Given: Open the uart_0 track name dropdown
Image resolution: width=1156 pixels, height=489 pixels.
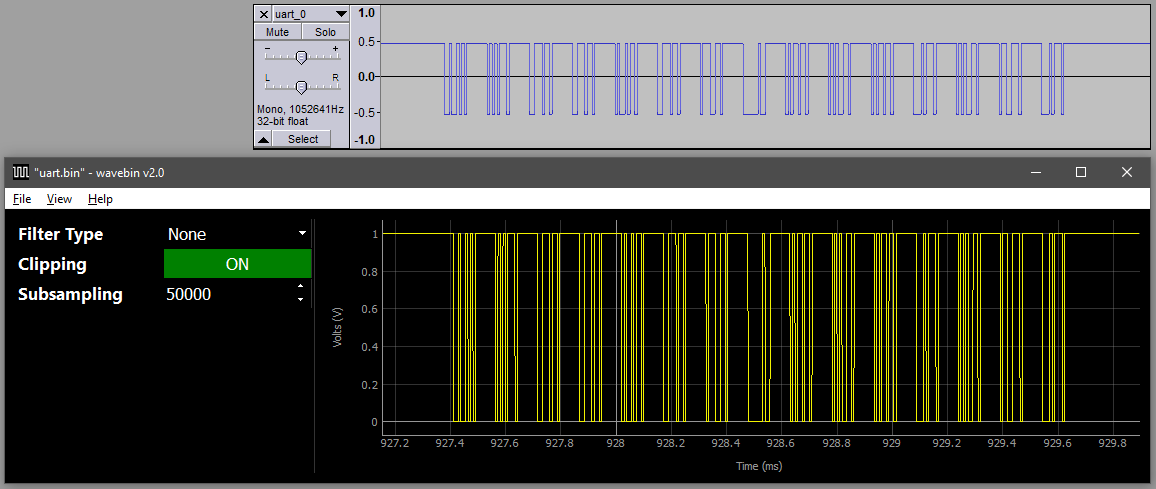Looking at the screenshot, I should (341, 14).
